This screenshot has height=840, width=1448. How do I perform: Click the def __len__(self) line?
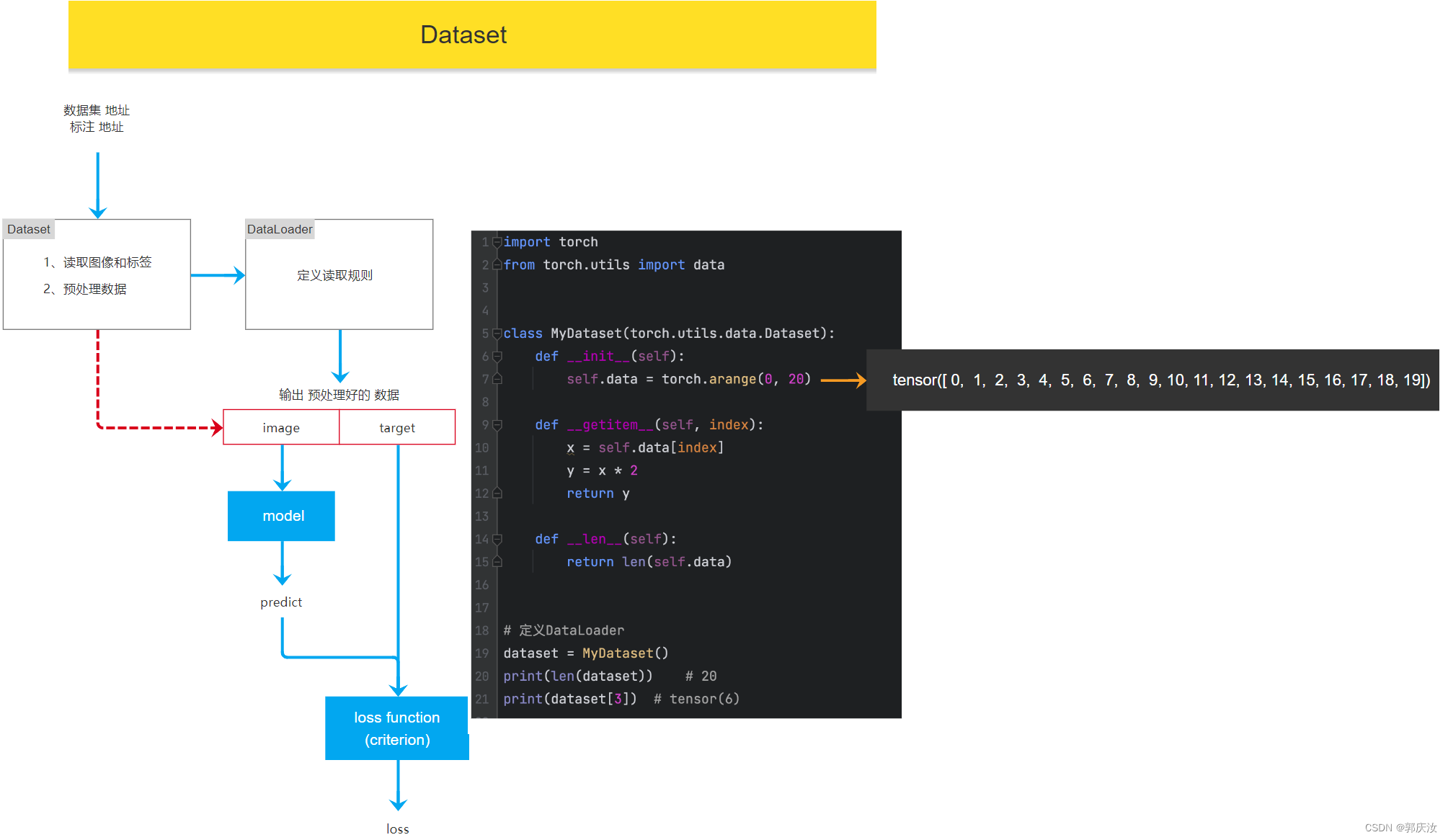pos(605,539)
